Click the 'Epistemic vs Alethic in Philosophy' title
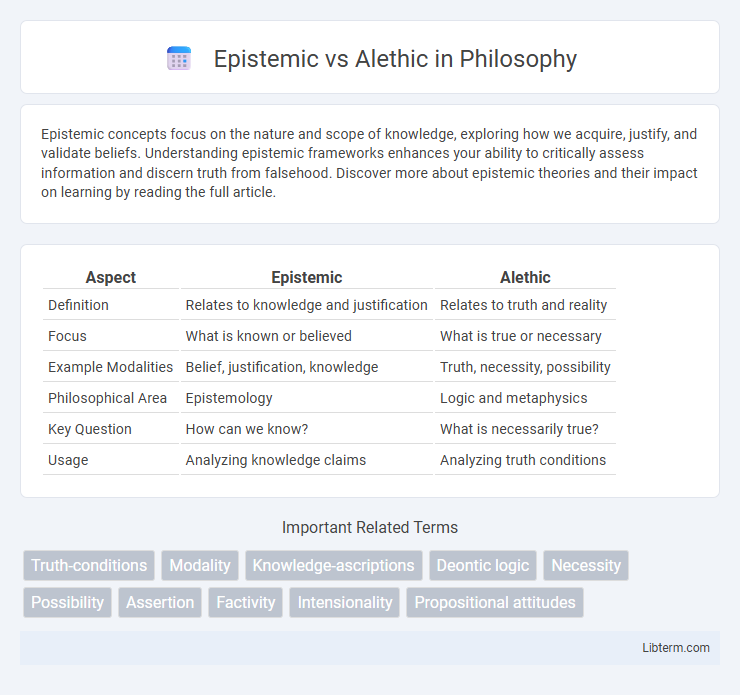This screenshot has width=740, height=695. coord(395,59)
